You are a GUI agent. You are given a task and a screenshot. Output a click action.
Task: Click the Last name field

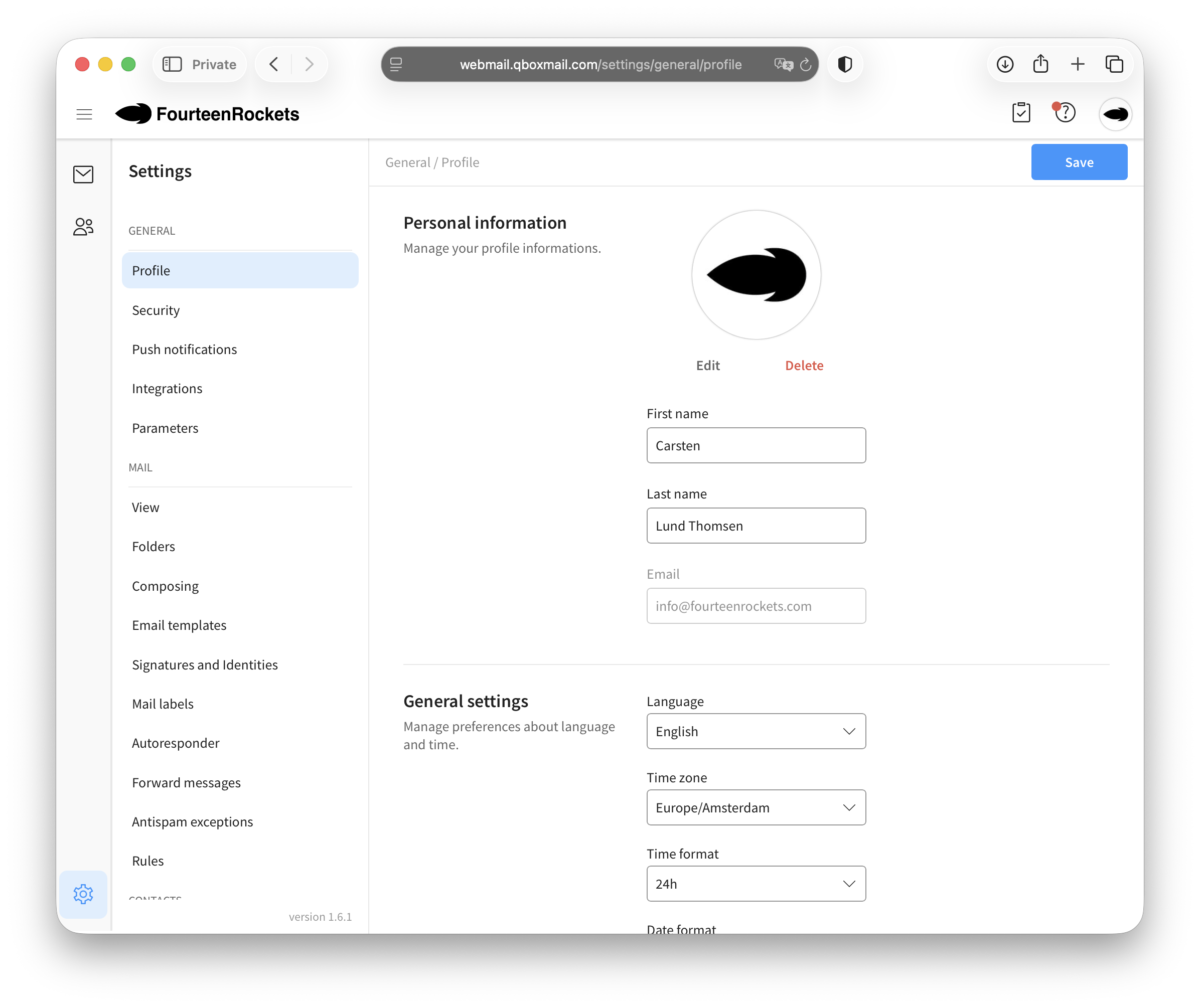756,525
